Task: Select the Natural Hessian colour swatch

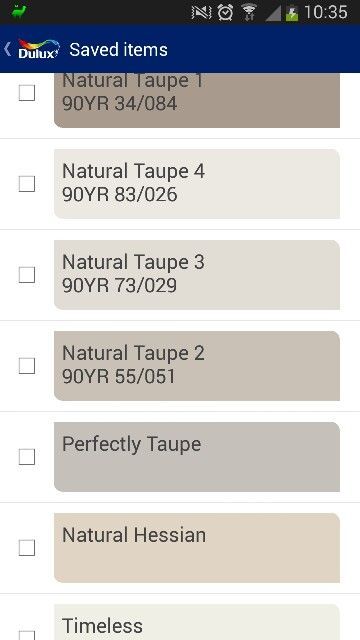Action: tap(197, 548)
